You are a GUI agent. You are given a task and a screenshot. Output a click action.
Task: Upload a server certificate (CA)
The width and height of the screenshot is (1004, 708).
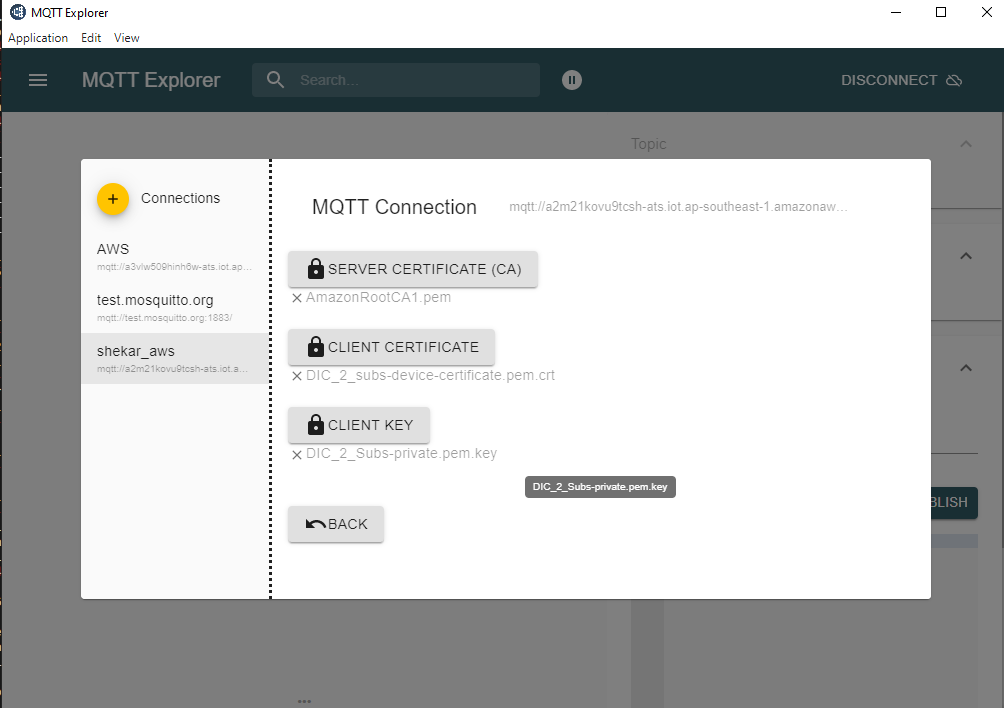(412, 268)
